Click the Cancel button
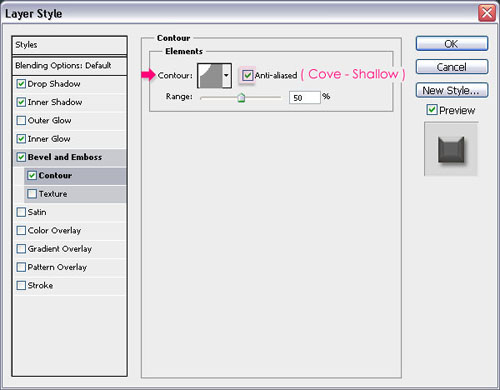Viewport: 500px width, 390px height. (x=452, y=67)
